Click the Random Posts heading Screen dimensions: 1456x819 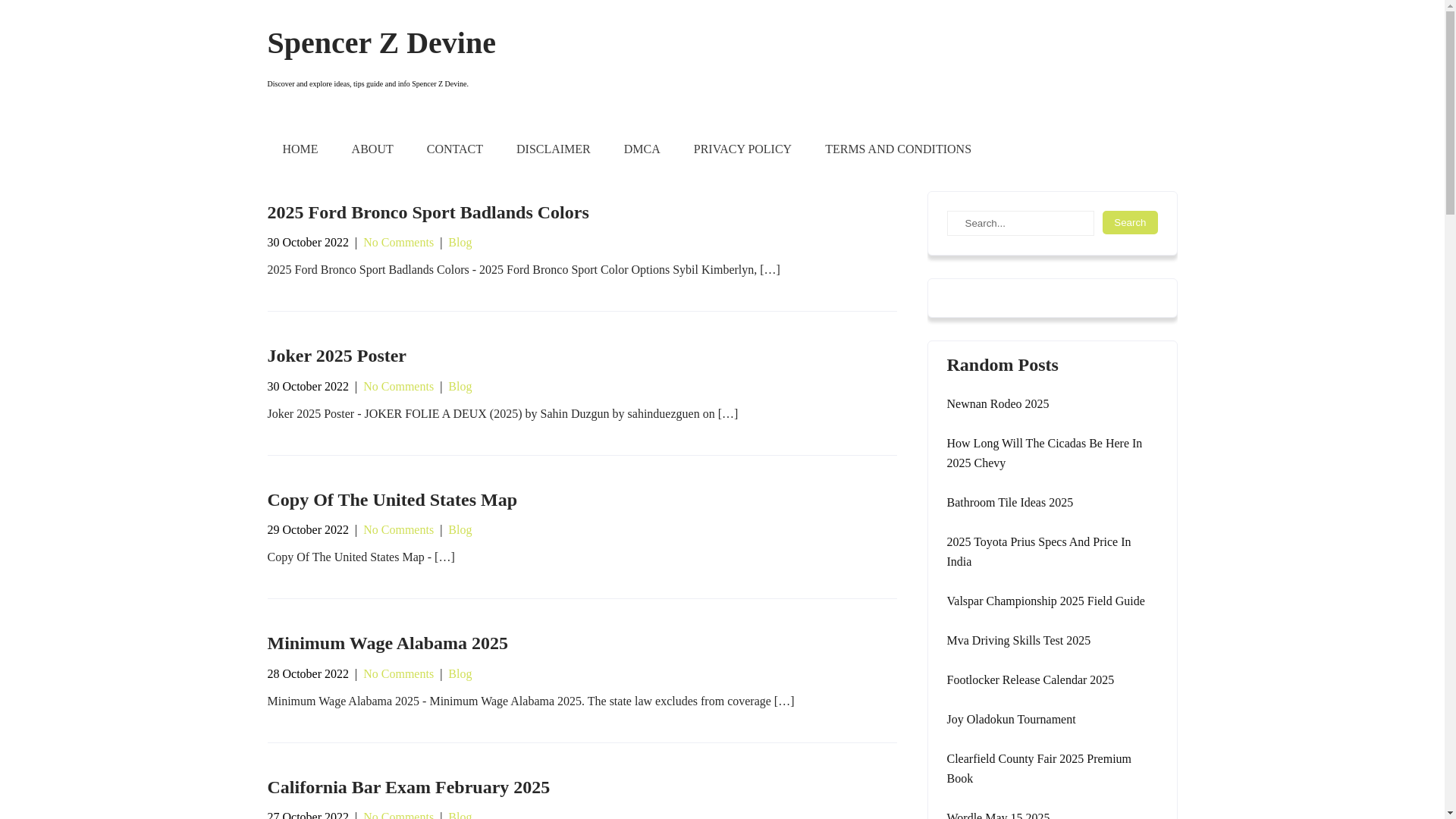click(x=1002, y=365)
